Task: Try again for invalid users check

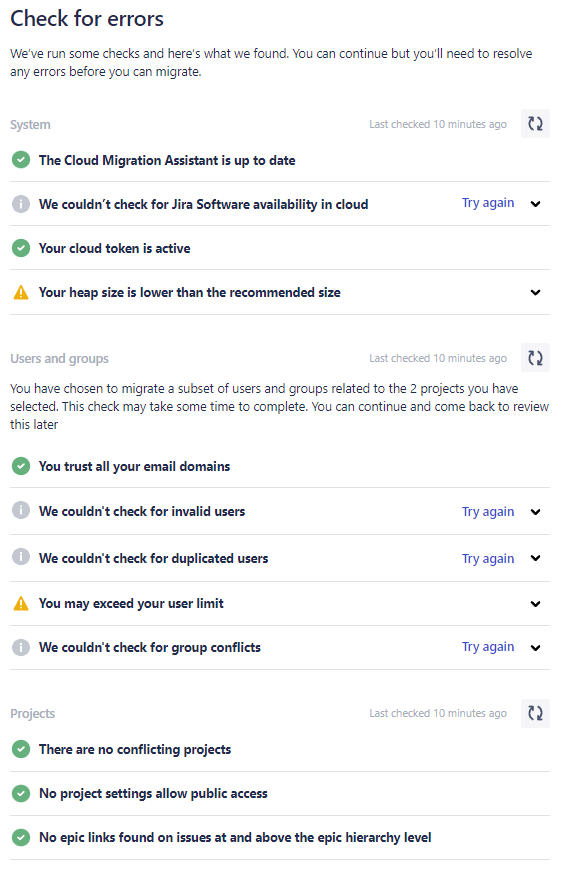Action: 487,512
